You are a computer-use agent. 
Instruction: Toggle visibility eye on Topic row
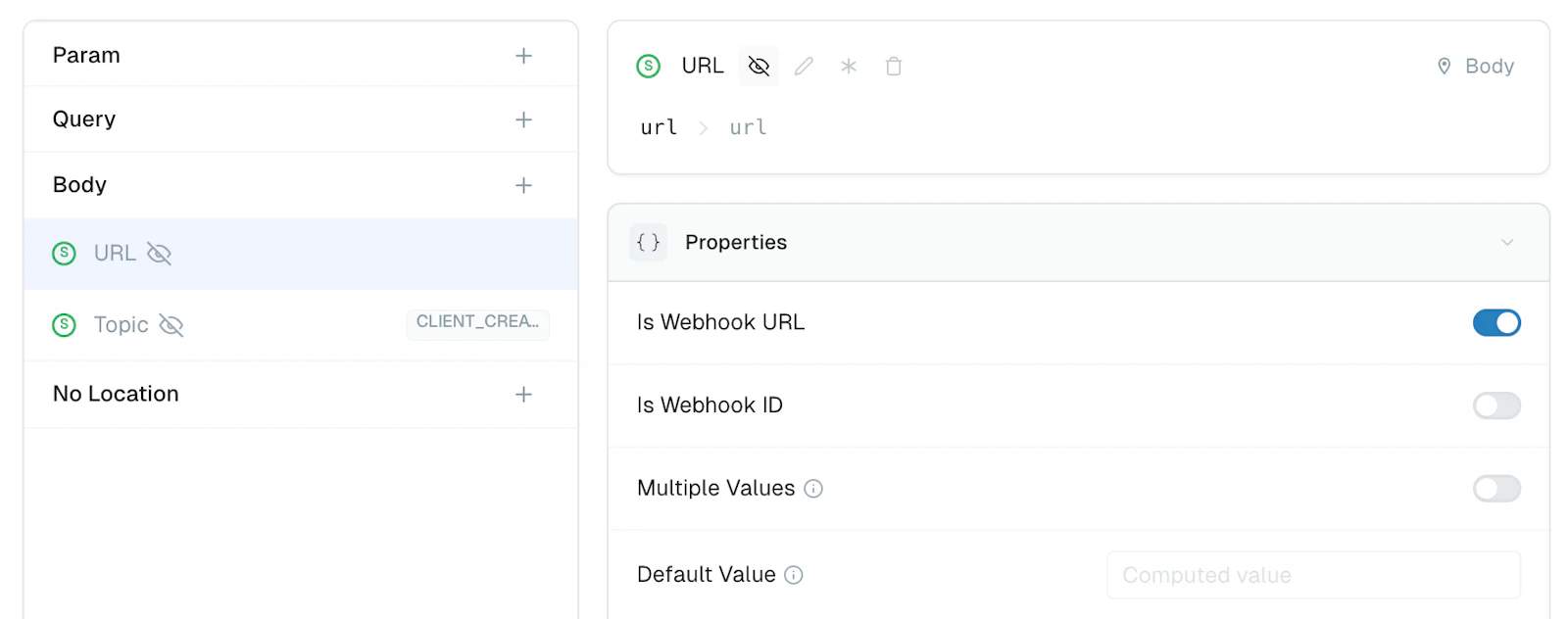pyautogui.click(x=171, y=325)
